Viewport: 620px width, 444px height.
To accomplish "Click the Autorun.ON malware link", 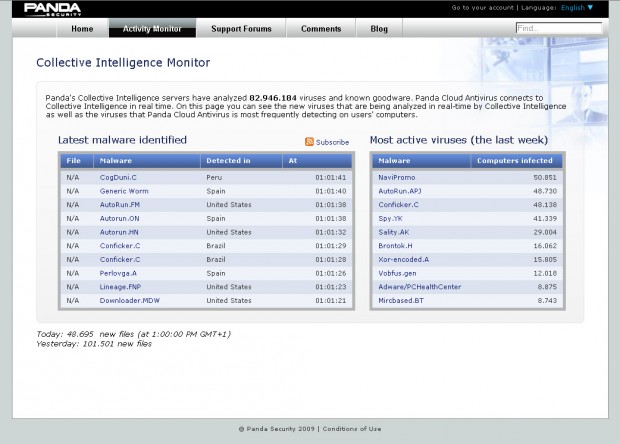I will click(119, 218).
